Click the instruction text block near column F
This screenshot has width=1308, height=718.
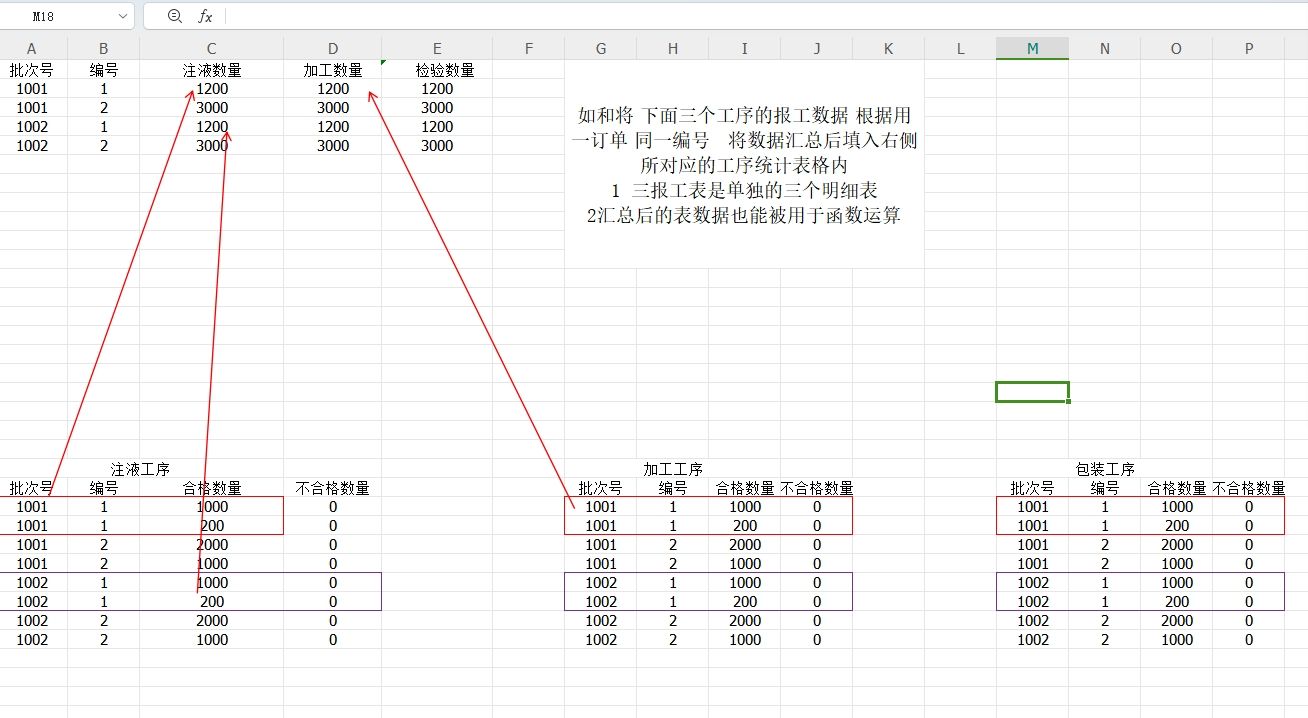[x=744, y=165]
